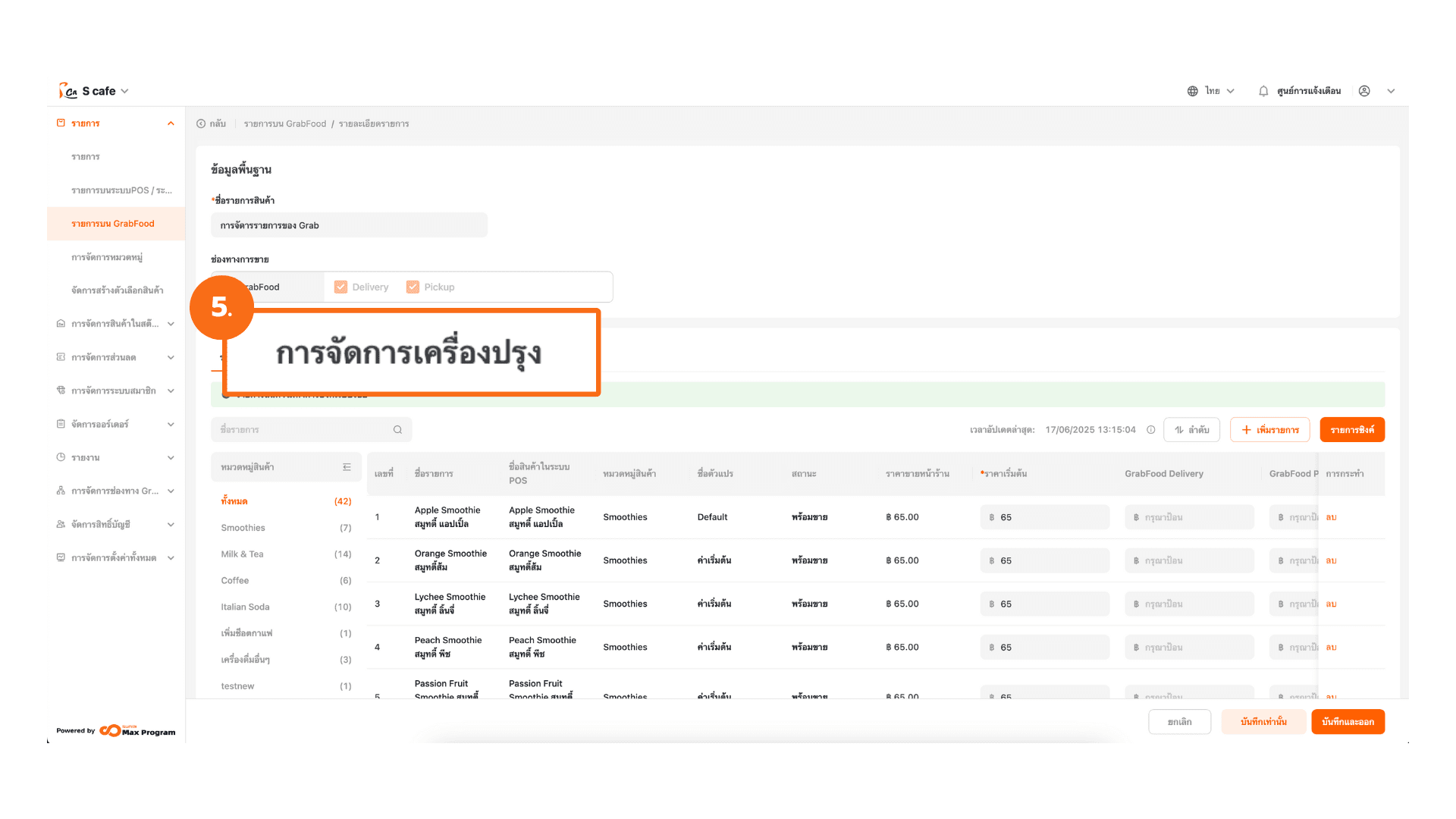
Task: Collapse the รายการ sidebar section chevron
Action: point(171,124)
